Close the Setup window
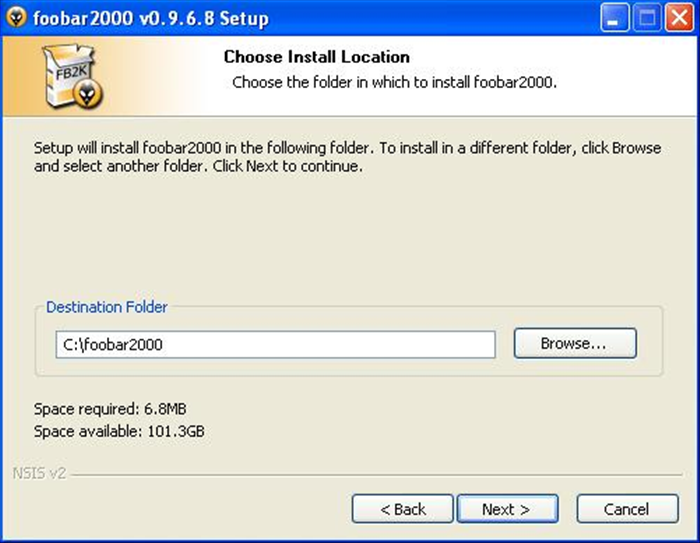700x543 pixels. pos(679,18)
